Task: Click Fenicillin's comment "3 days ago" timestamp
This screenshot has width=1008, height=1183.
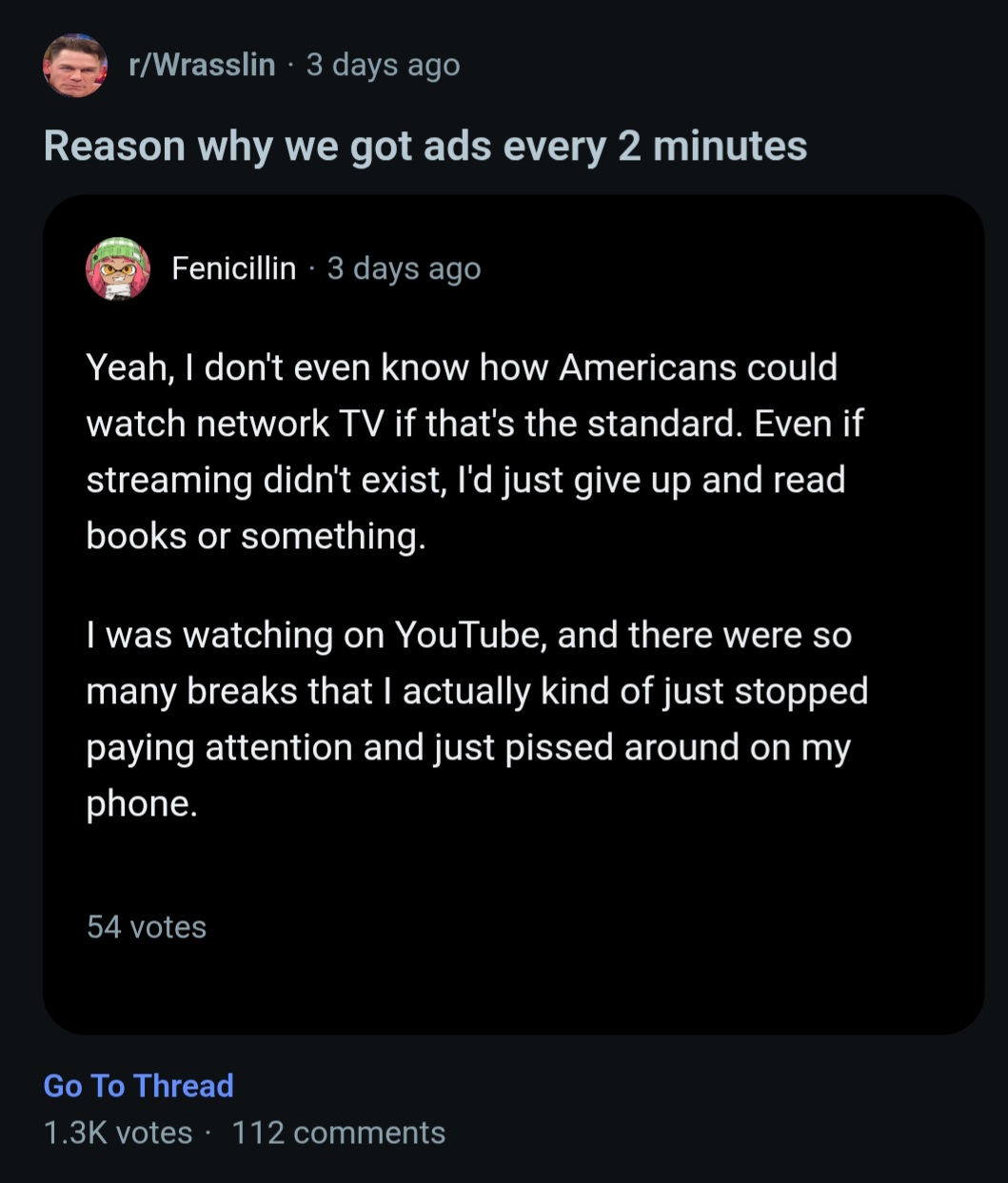Action: 404,268
